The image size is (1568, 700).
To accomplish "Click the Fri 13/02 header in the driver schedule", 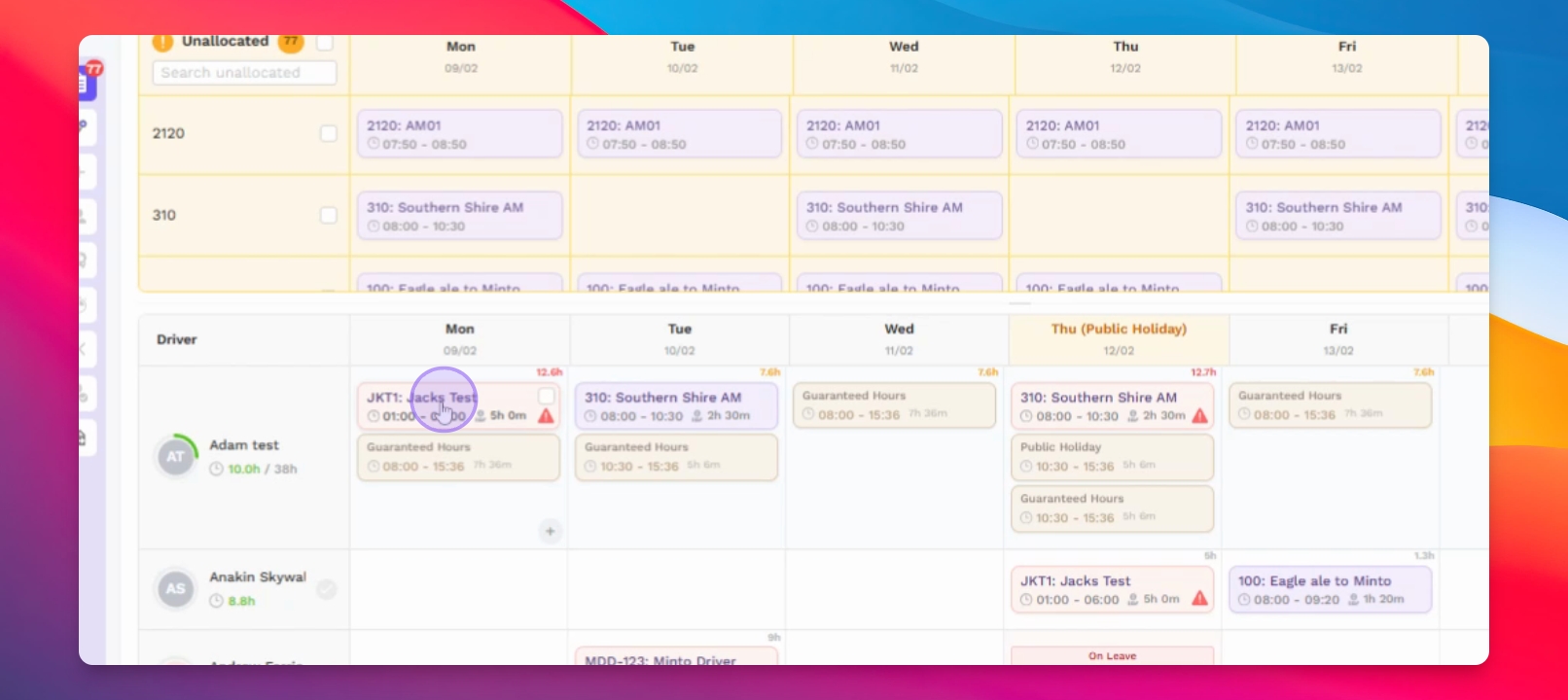I will pyautogui.click(x=1338, y=339).
